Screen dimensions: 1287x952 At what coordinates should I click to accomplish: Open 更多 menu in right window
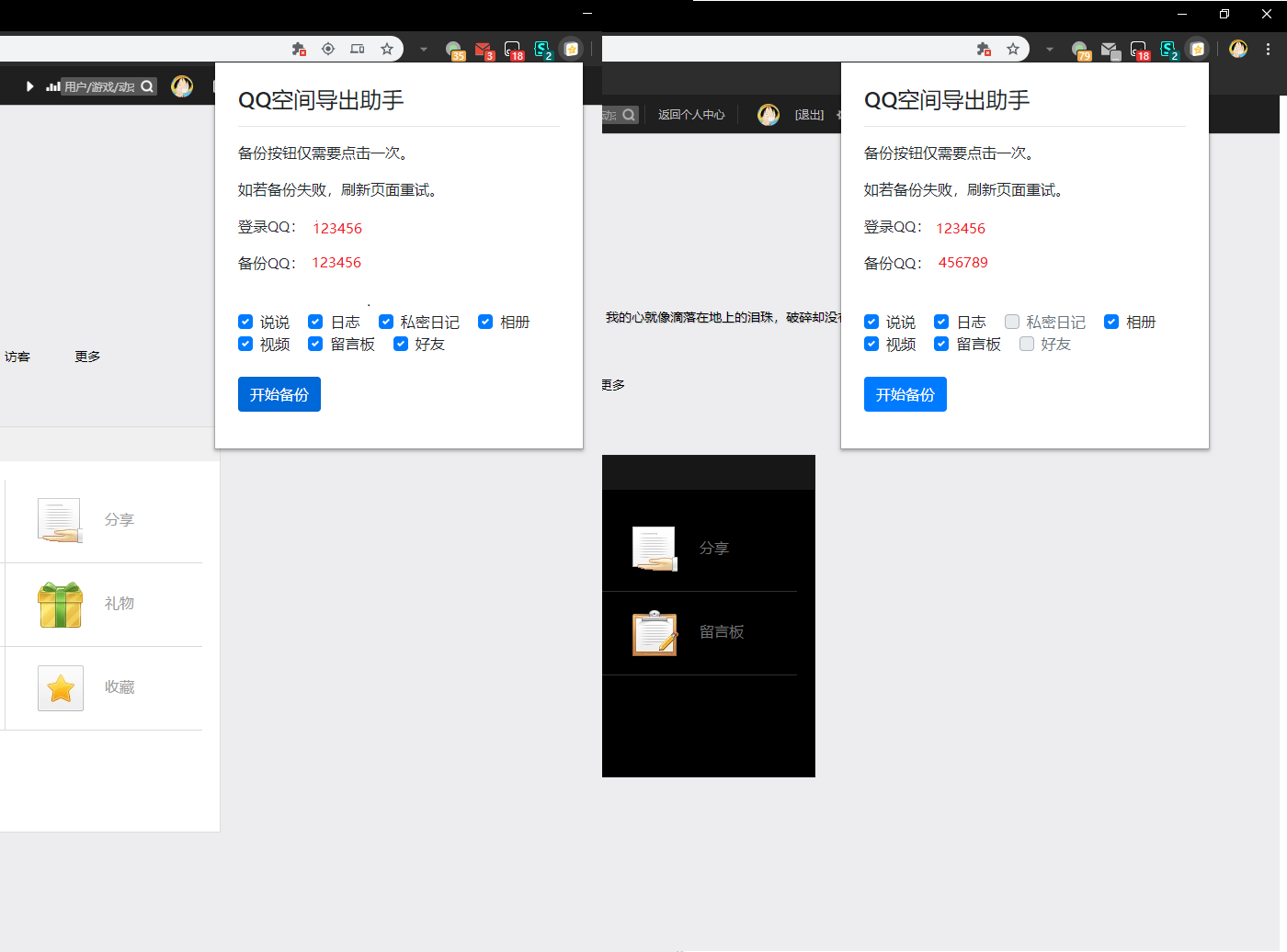pos(613,385)
